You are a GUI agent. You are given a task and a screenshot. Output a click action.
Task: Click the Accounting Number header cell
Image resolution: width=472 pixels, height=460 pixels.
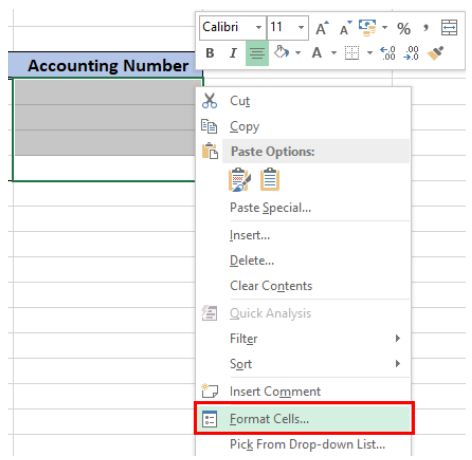coord(105,65)
